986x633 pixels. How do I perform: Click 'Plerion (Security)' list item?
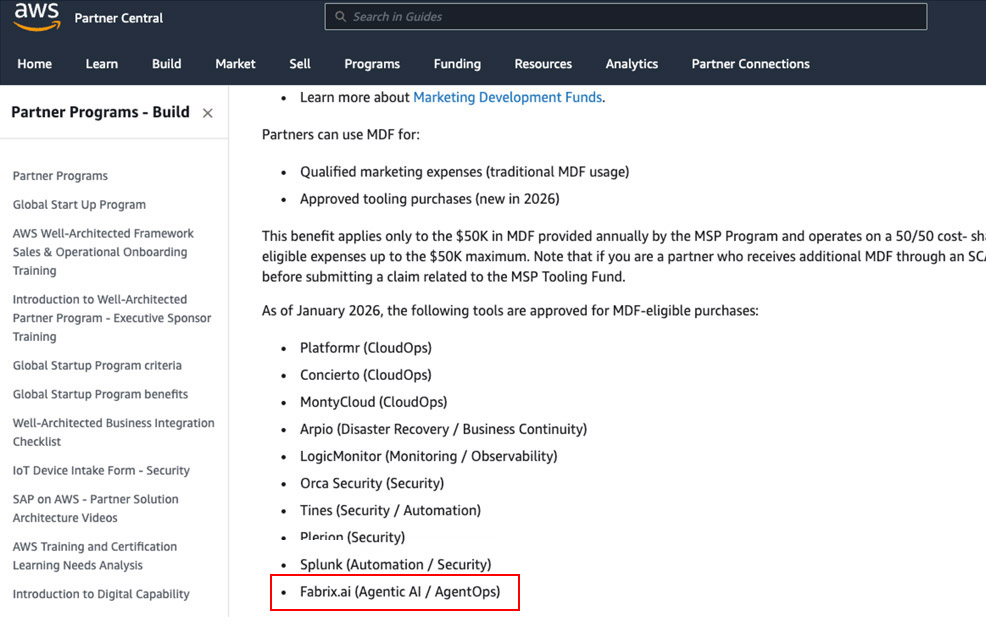click(352, 537)
